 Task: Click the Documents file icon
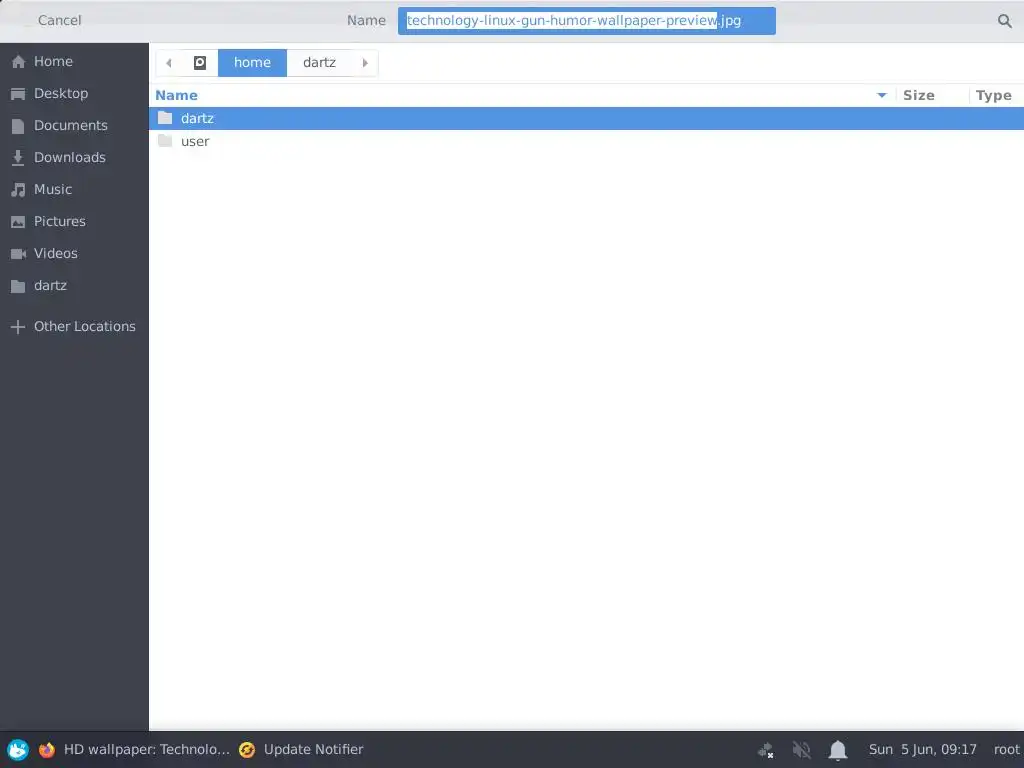tap(18, 126)
